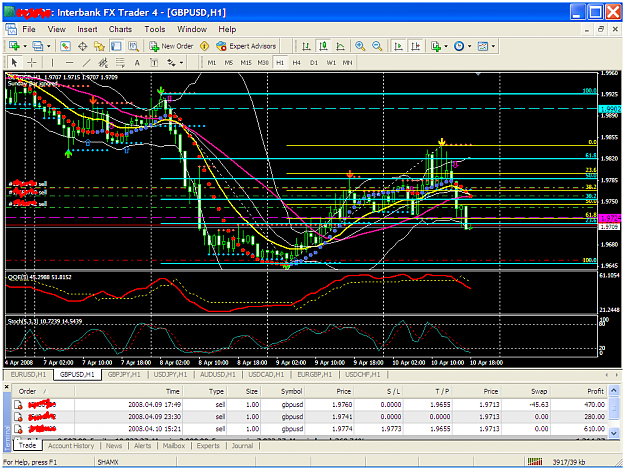625x470 pixels.
Task: Open the Indicators dropdown arrow
Action: pyautogui.click(x=446, y=46)
